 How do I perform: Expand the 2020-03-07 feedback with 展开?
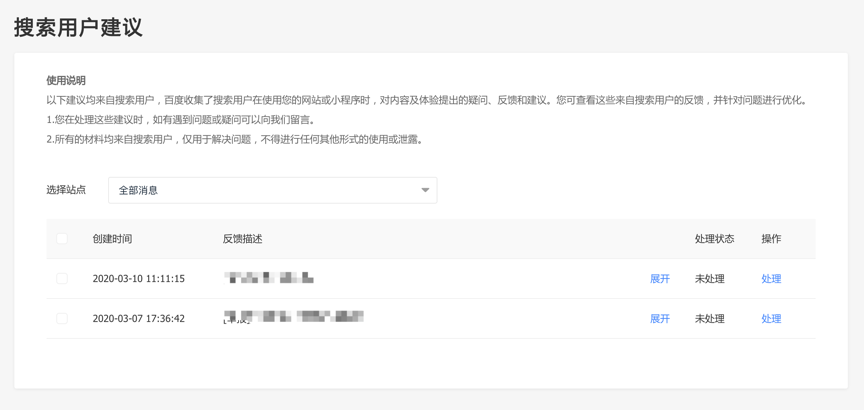(x=660, y=319)
